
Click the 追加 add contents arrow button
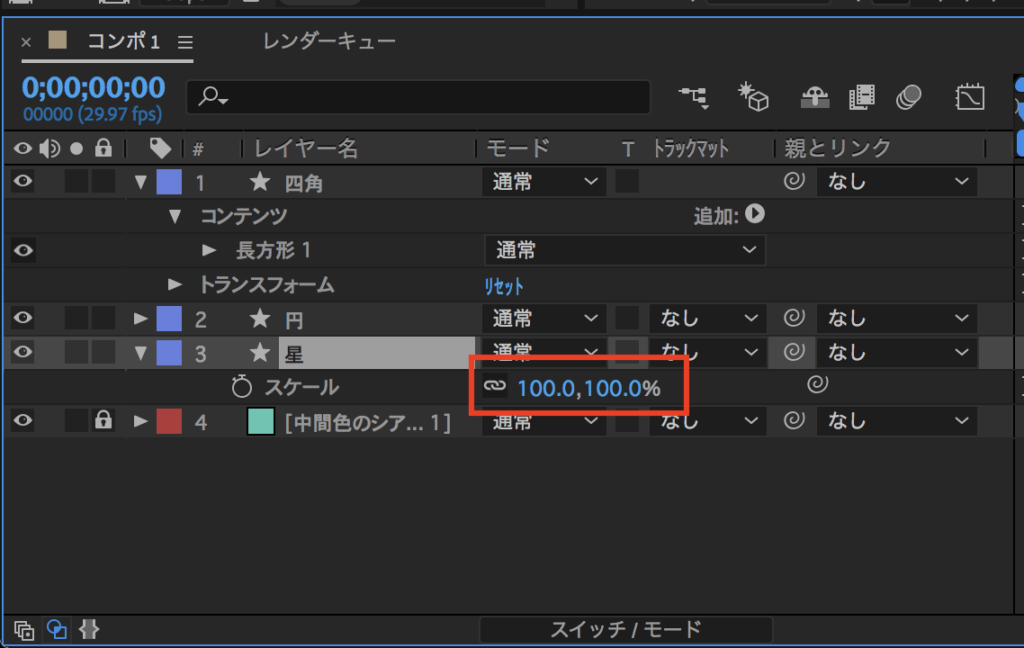tap(754, 214)
